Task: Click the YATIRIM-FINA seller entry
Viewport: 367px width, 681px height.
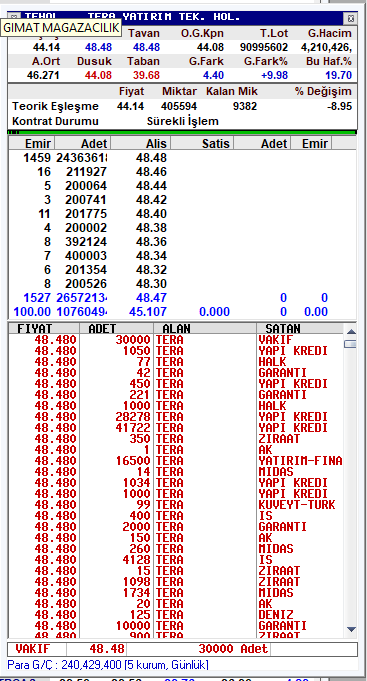Action: pos(300,461)
